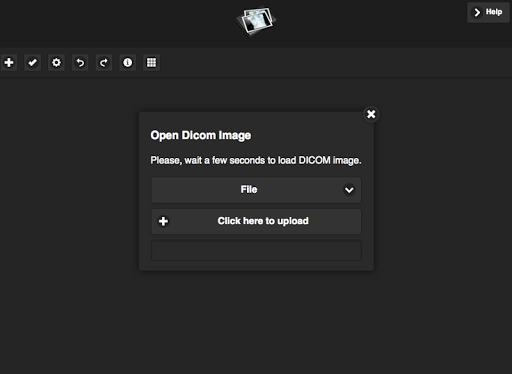Click the 'Please, wait a few seconds' message text
The height and width of the screenshot is (374, 512).
pyautogui.click(x=256, y=160)
